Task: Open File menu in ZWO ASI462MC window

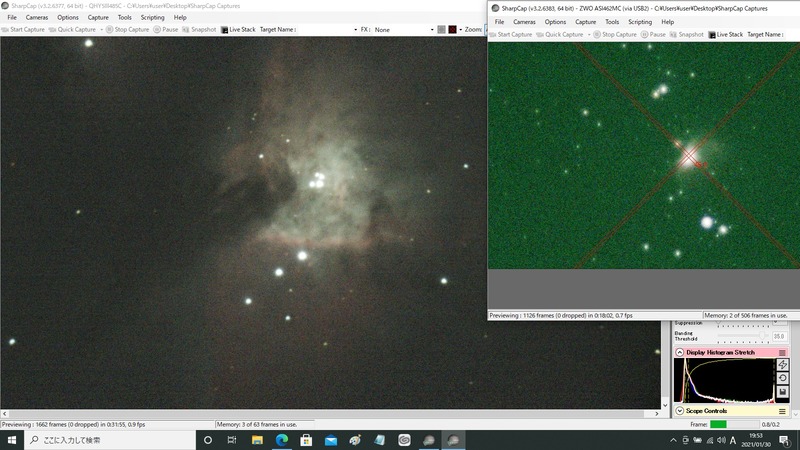Action: (499, 22)
